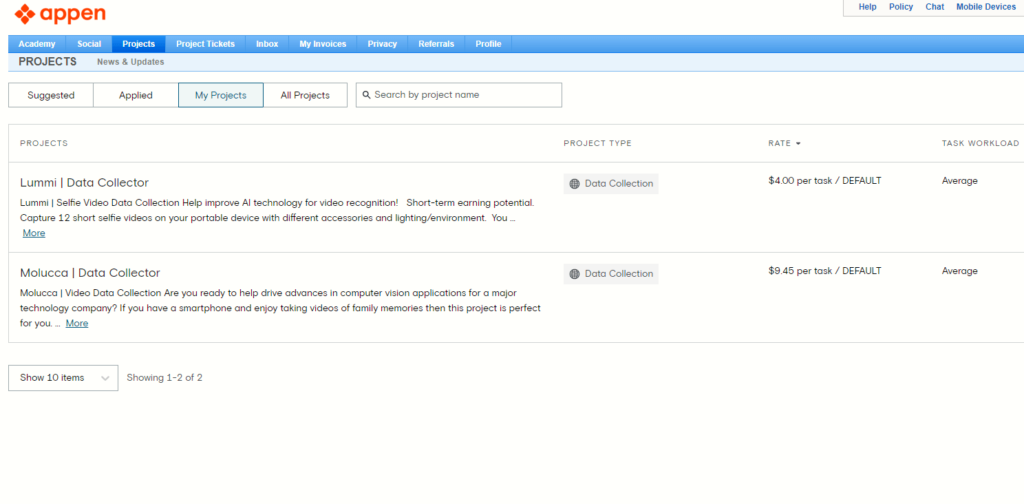Viewport: 1024px width, 504px height.
Task: Focus the Search by project name field
Action: pos(459,95)
